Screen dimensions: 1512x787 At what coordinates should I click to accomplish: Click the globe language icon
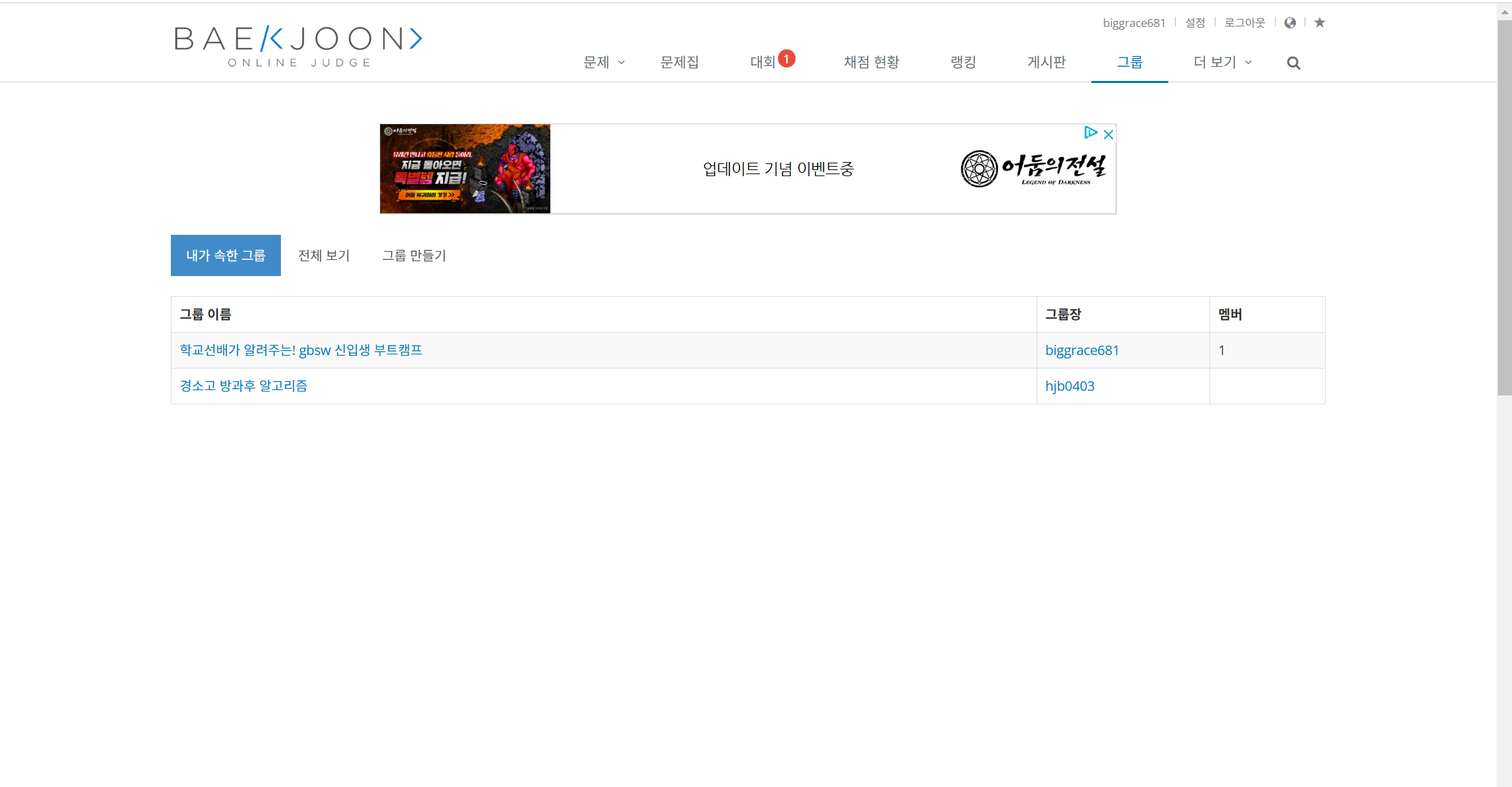(x=1291, y=22)
